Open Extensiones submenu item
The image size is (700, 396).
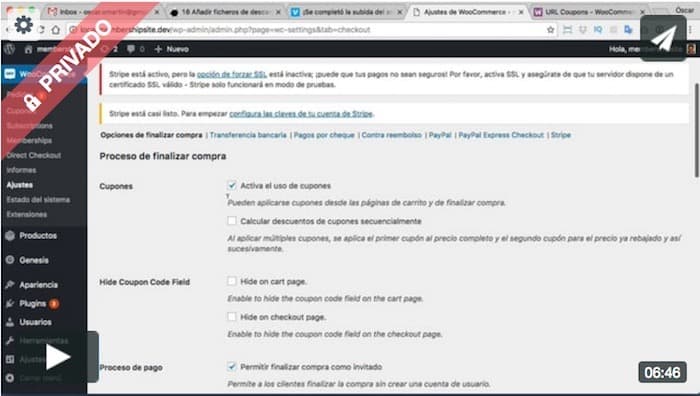[x=27, y=214]
